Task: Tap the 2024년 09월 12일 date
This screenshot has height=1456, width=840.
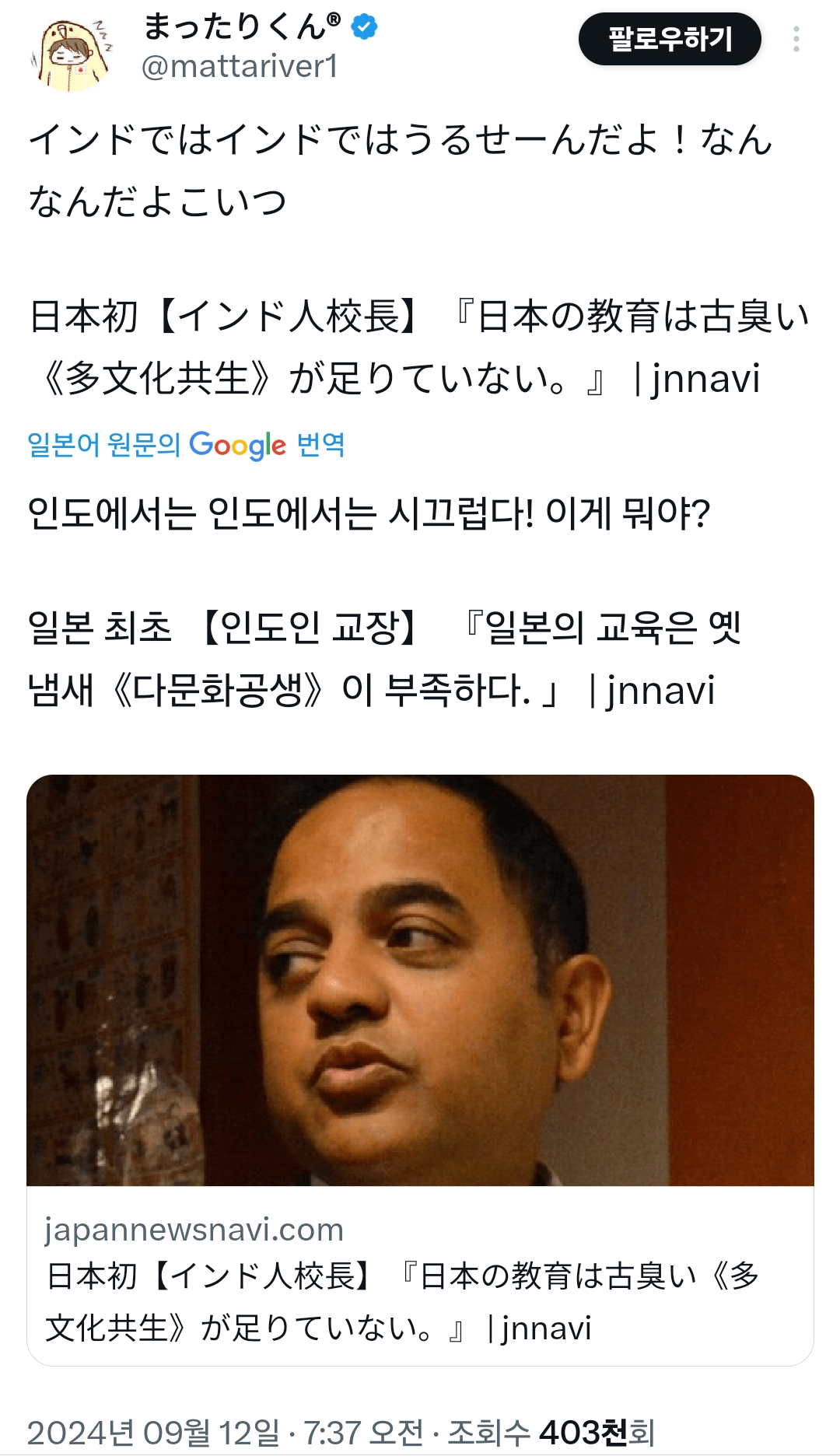Action: tap(153, 1433)
